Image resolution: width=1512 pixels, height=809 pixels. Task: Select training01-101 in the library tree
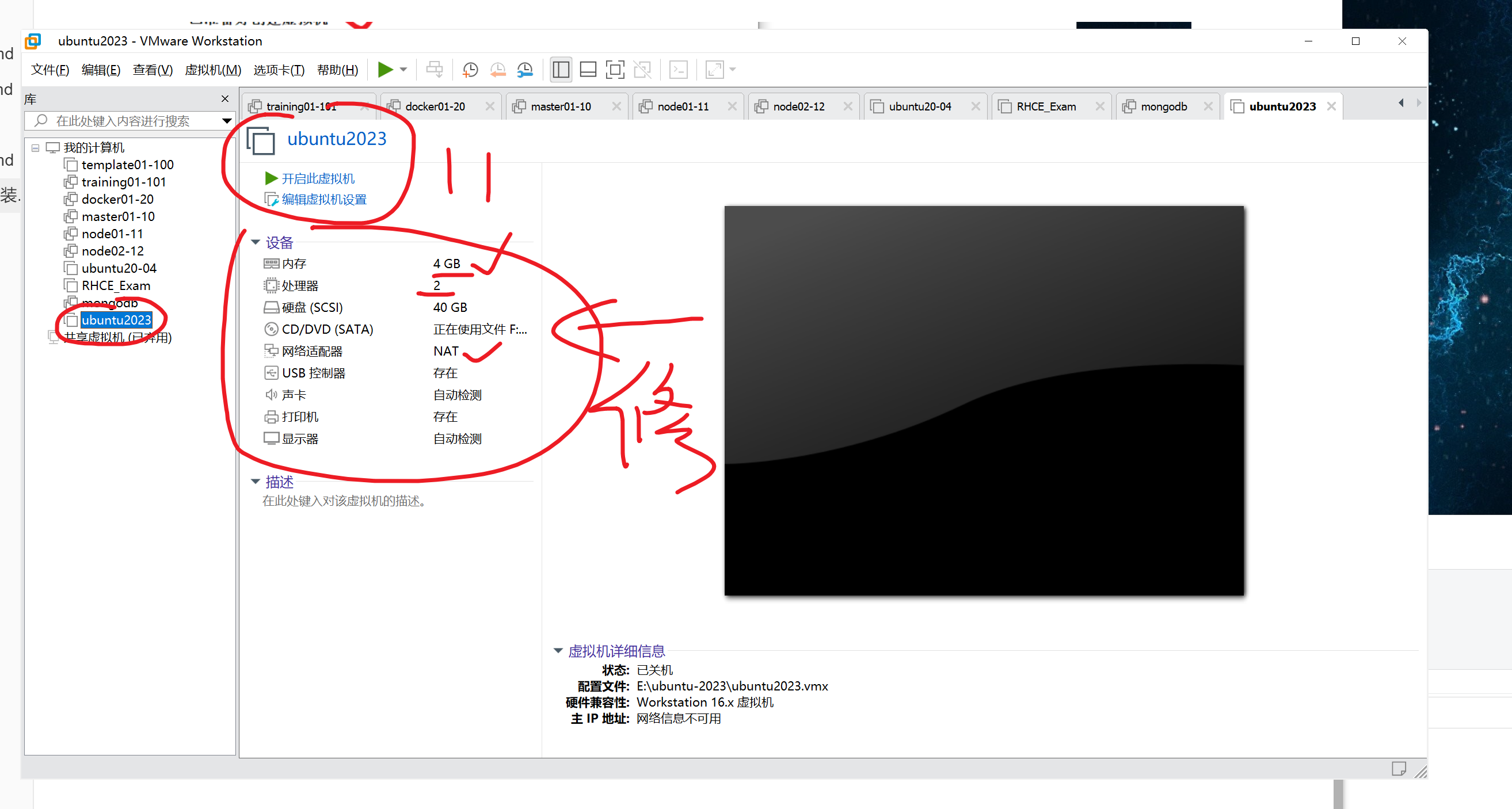124,182
